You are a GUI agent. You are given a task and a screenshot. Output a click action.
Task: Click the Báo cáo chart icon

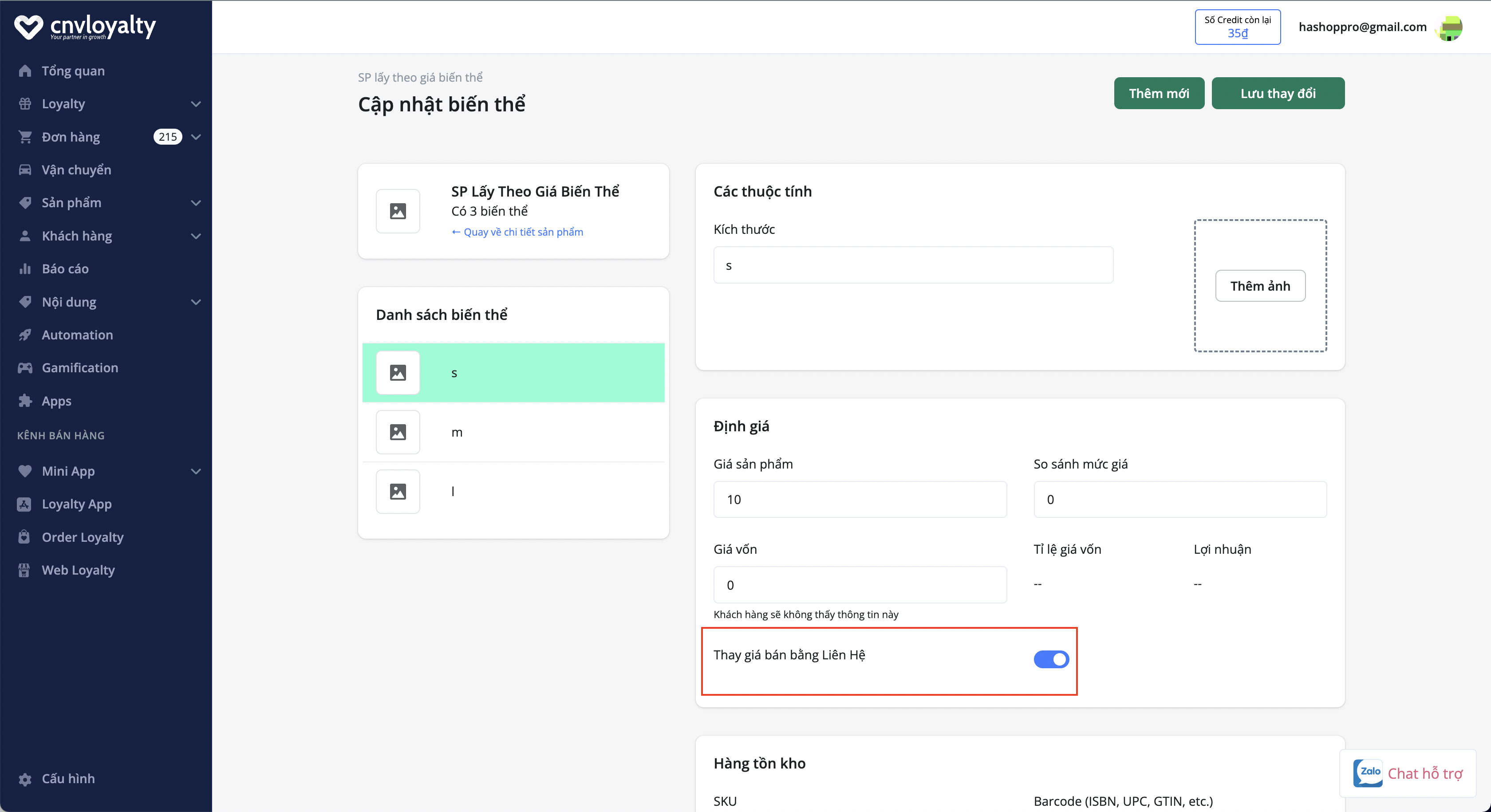pos(25,268)
